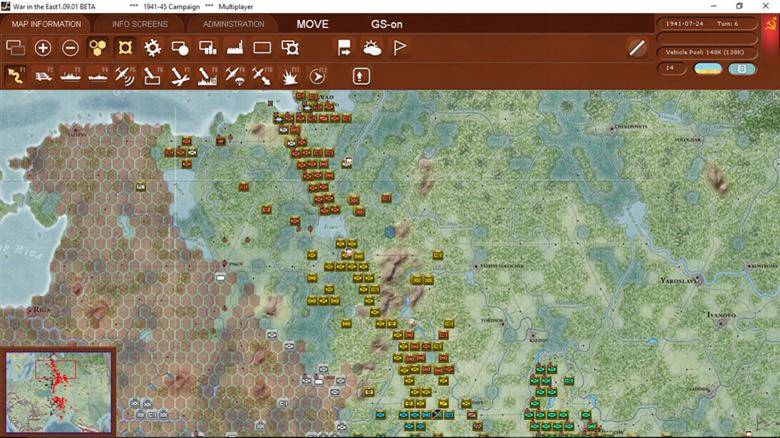Click the Ivanovo city label on the map
The image size is (780, 438).
(x=721, y=315)
